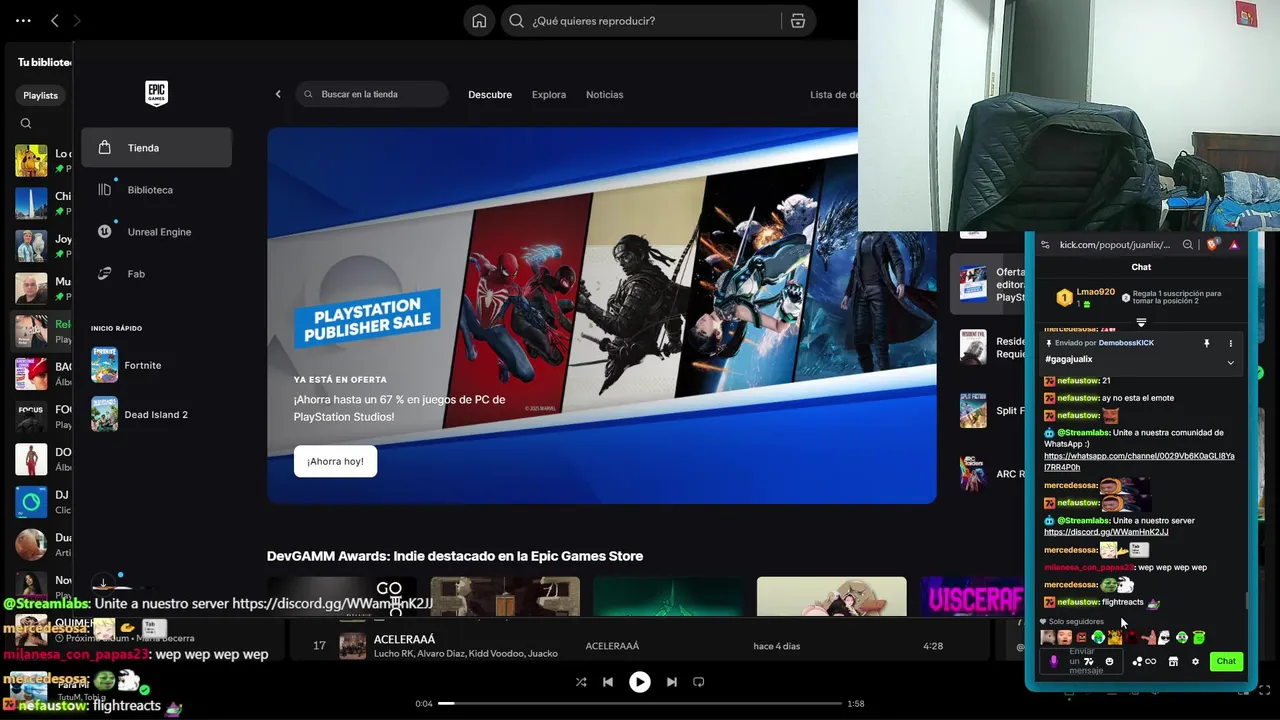Click green Chat send button
Image resolution: width=1280 pixels, height=720 pixels.
1227,661
